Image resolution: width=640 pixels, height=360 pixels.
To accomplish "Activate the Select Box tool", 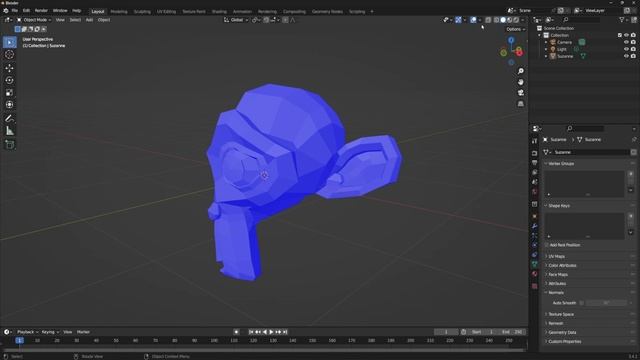I will coord(9,42).
